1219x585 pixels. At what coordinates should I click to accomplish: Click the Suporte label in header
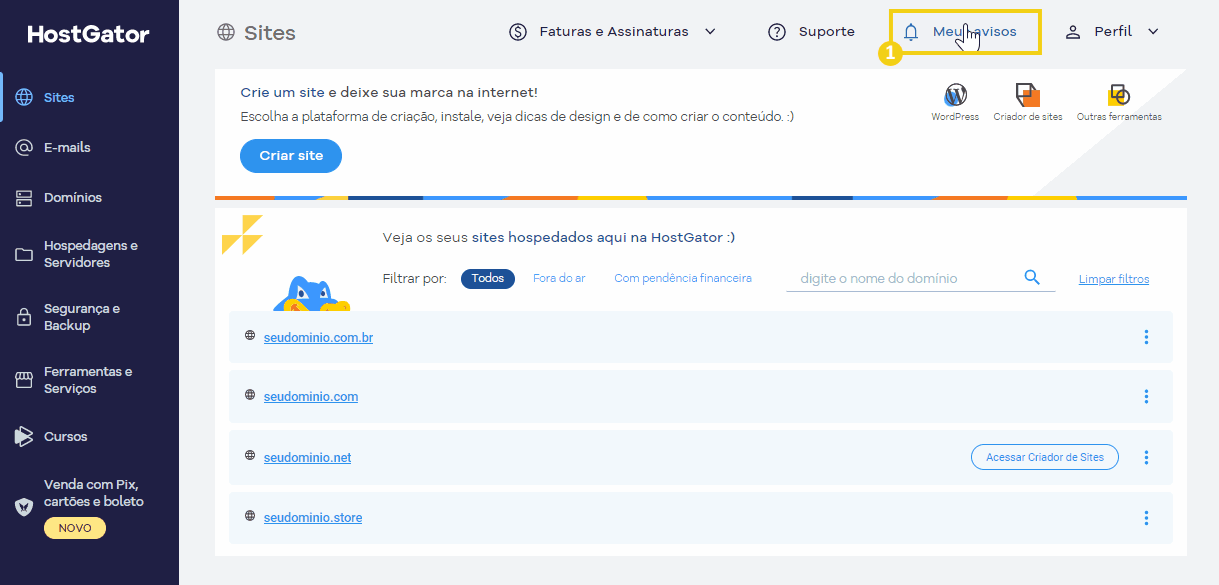[827, 32]
